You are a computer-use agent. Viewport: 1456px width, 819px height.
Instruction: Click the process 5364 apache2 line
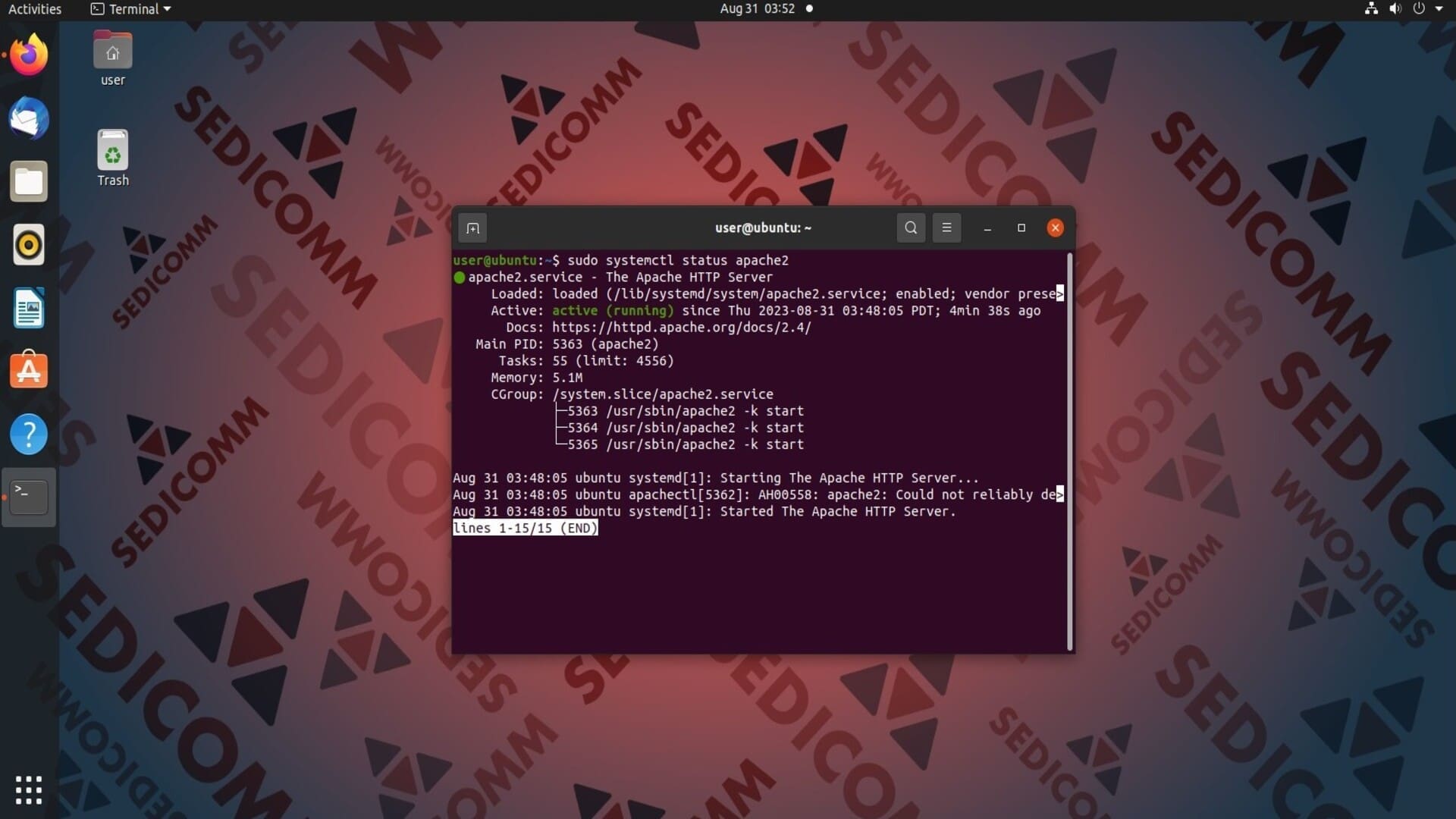(686, 428)
